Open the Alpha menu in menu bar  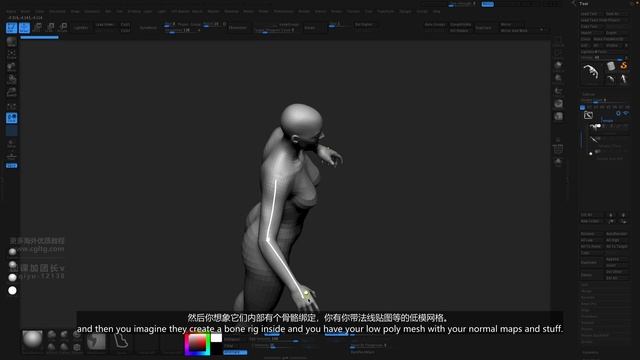[11, 11]
